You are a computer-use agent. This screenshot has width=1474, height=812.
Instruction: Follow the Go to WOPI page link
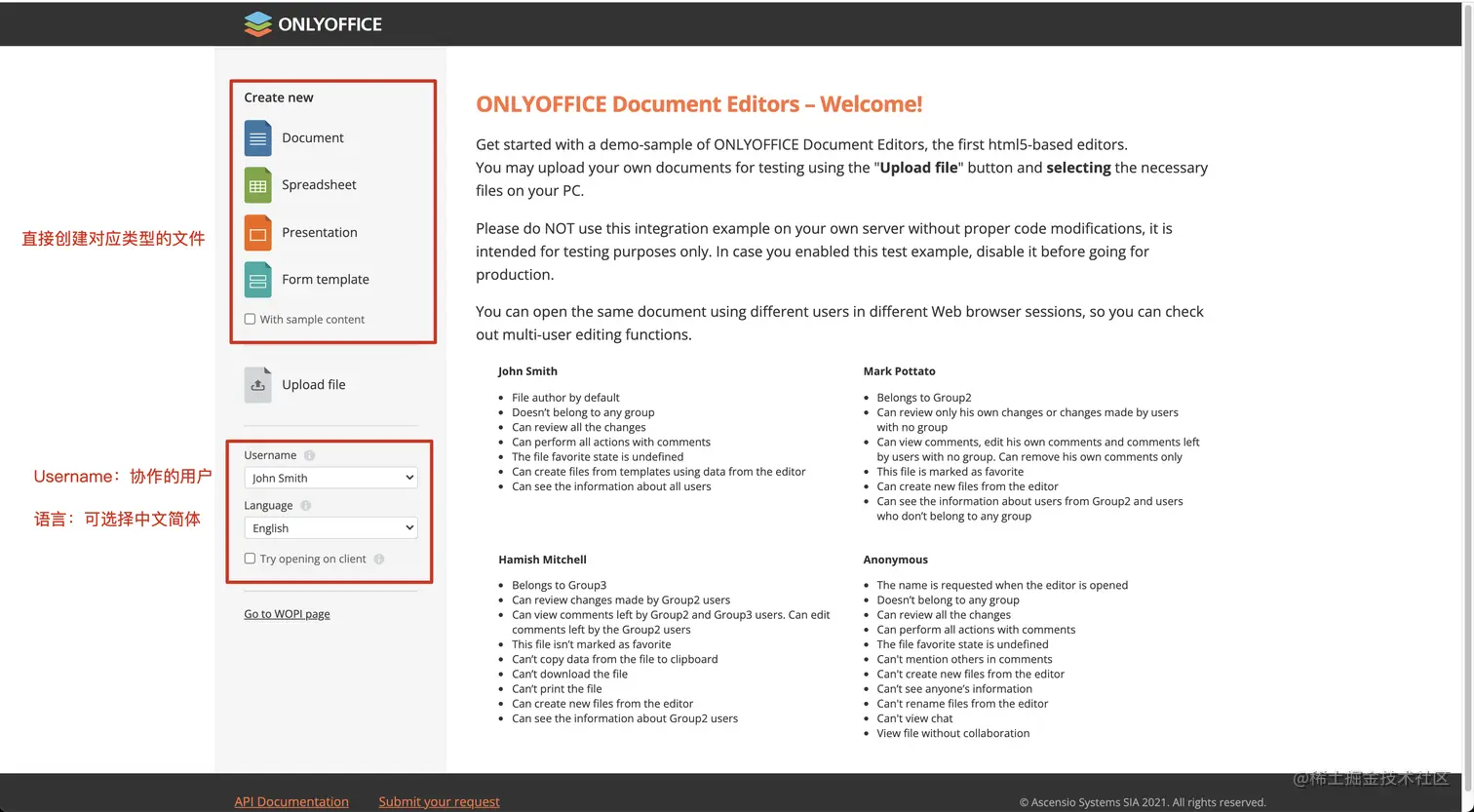[287, 613]
